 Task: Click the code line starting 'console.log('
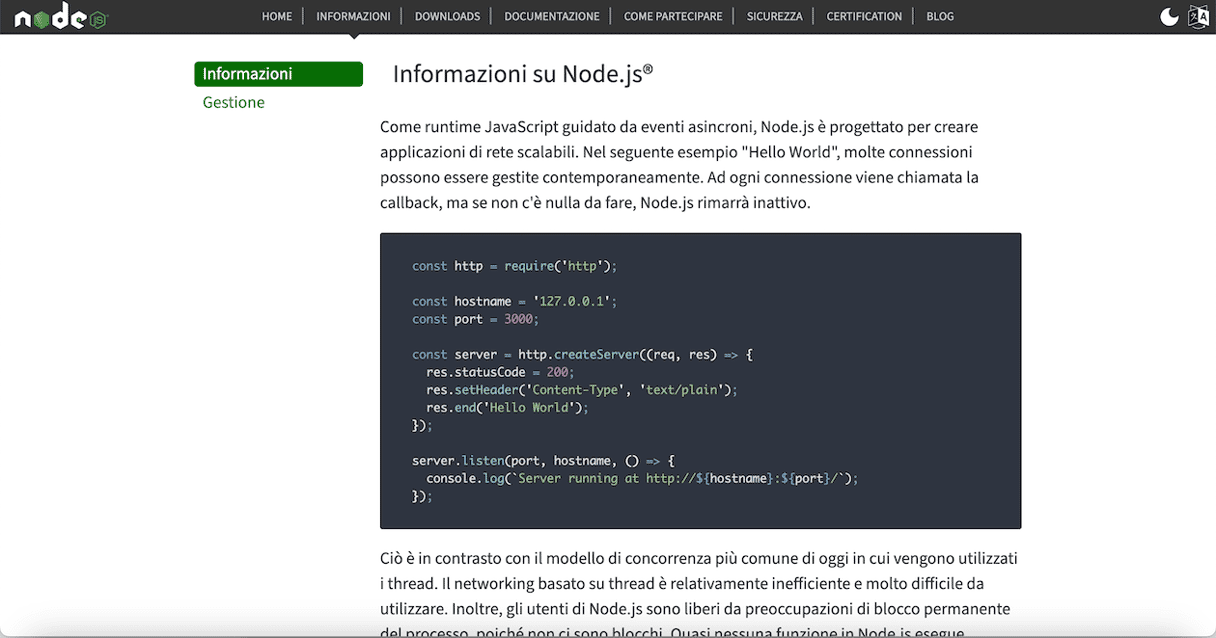point(642,479)
